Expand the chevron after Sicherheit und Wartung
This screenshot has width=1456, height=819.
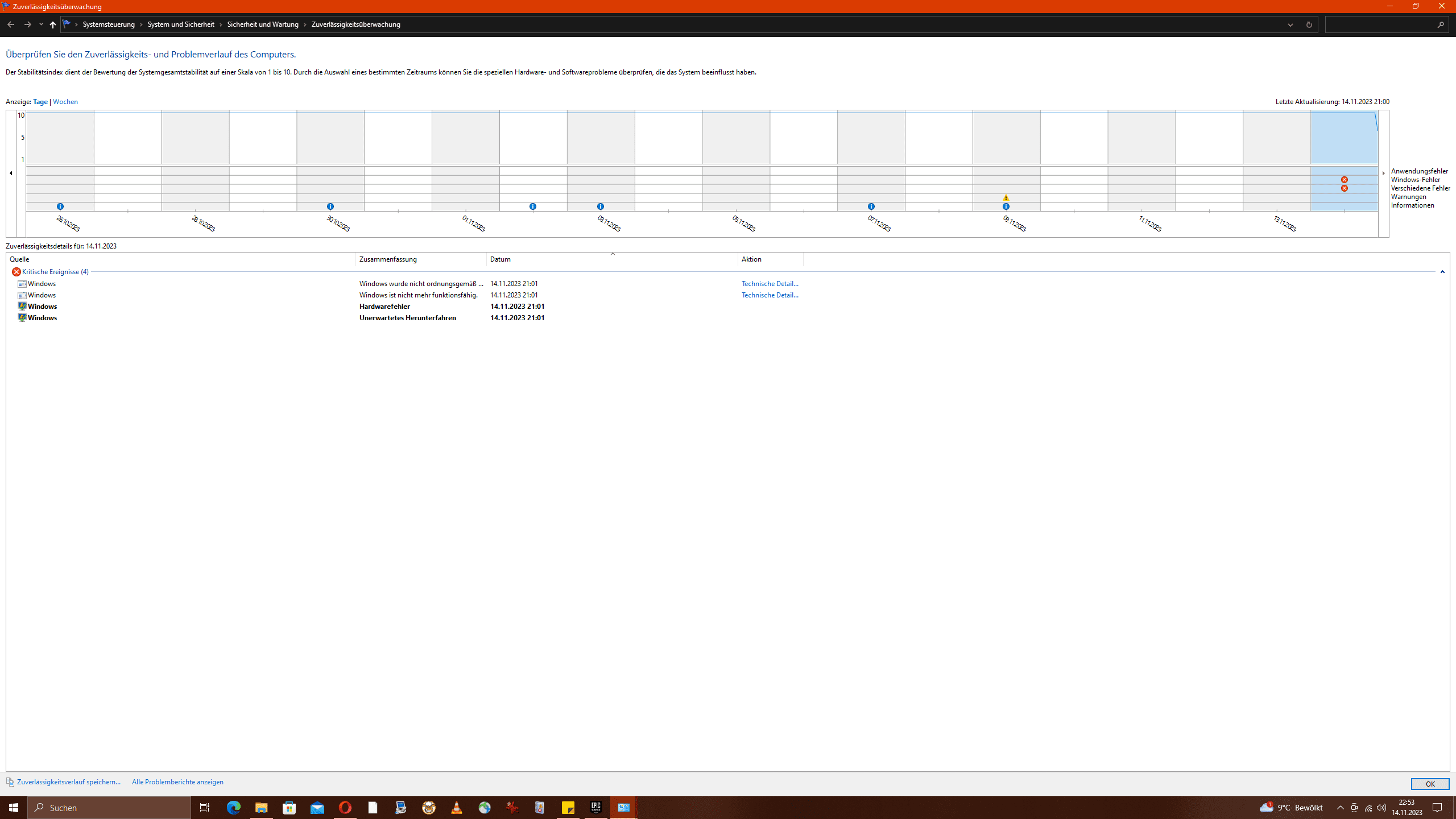305,24
